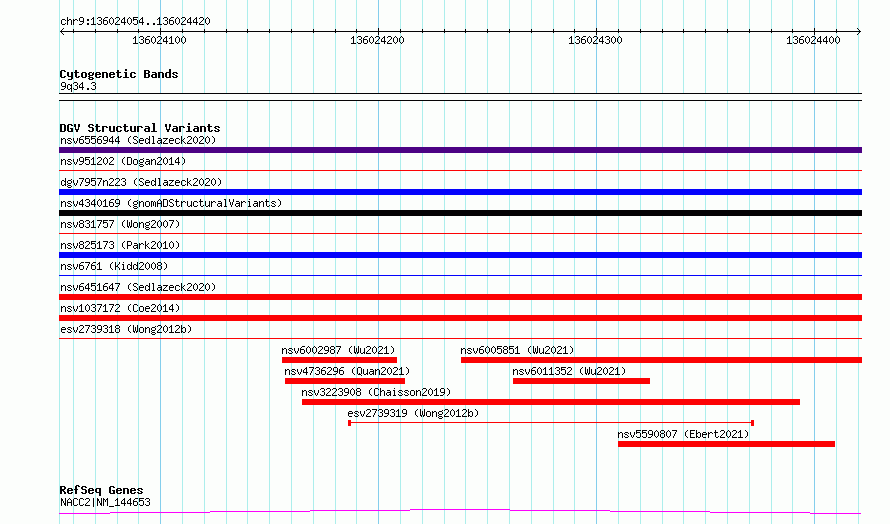Image resolution: width=890 pixels, height=524 pixels.
Task: Click the nsv825173 (Park2010) blue variant bar
Action: 460,255
